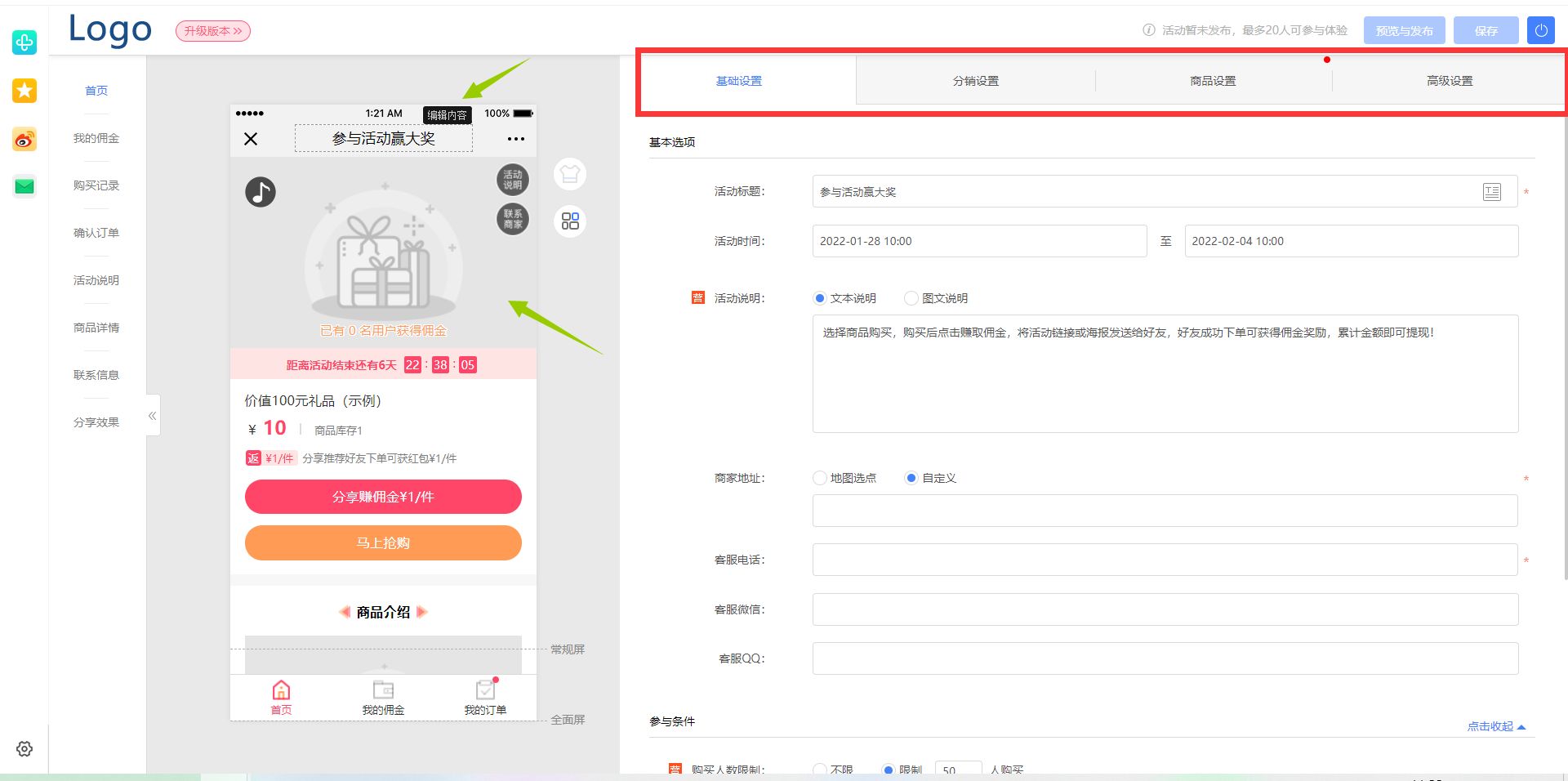The image size is (1568, 781).
Task: Open the three-dot menu in phone preview
Action: (516, 139)
